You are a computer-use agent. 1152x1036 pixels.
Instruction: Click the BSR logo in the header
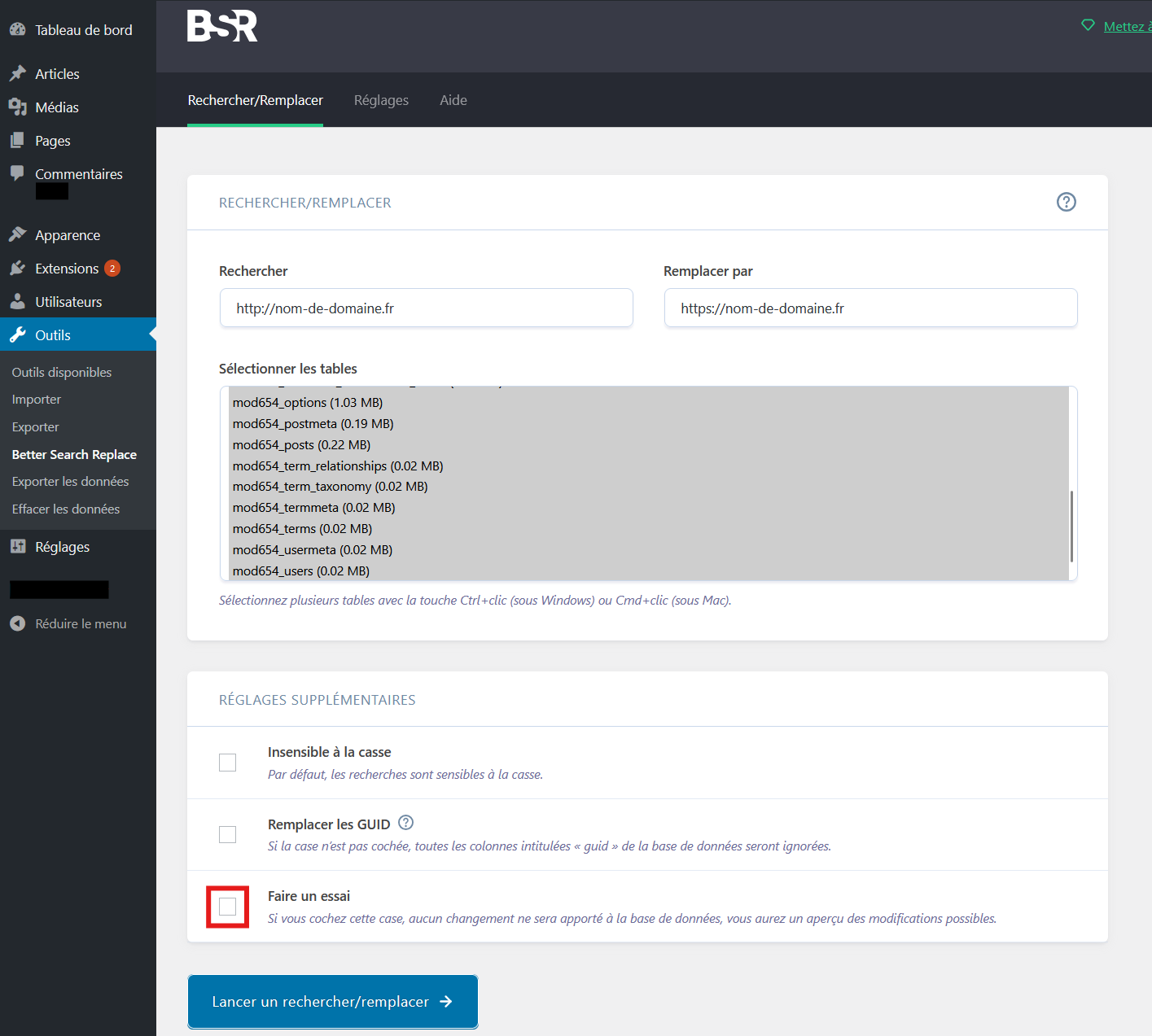tap(222, 26)
